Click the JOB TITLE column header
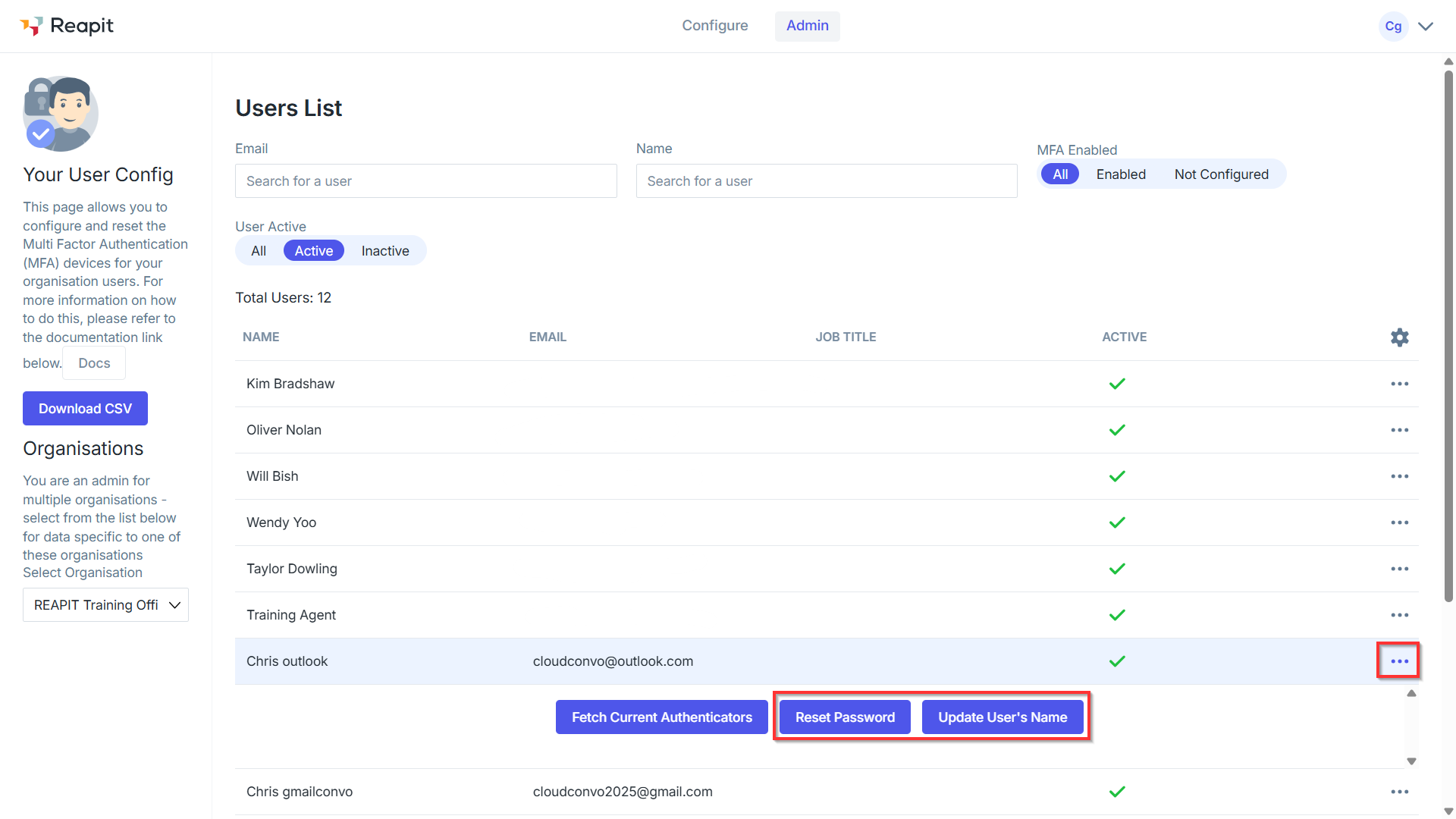 pyautogui.click(x=846, y=337)
